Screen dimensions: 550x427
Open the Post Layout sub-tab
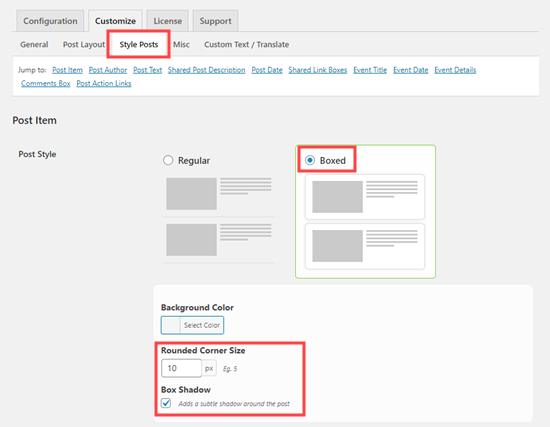point(84,45)
